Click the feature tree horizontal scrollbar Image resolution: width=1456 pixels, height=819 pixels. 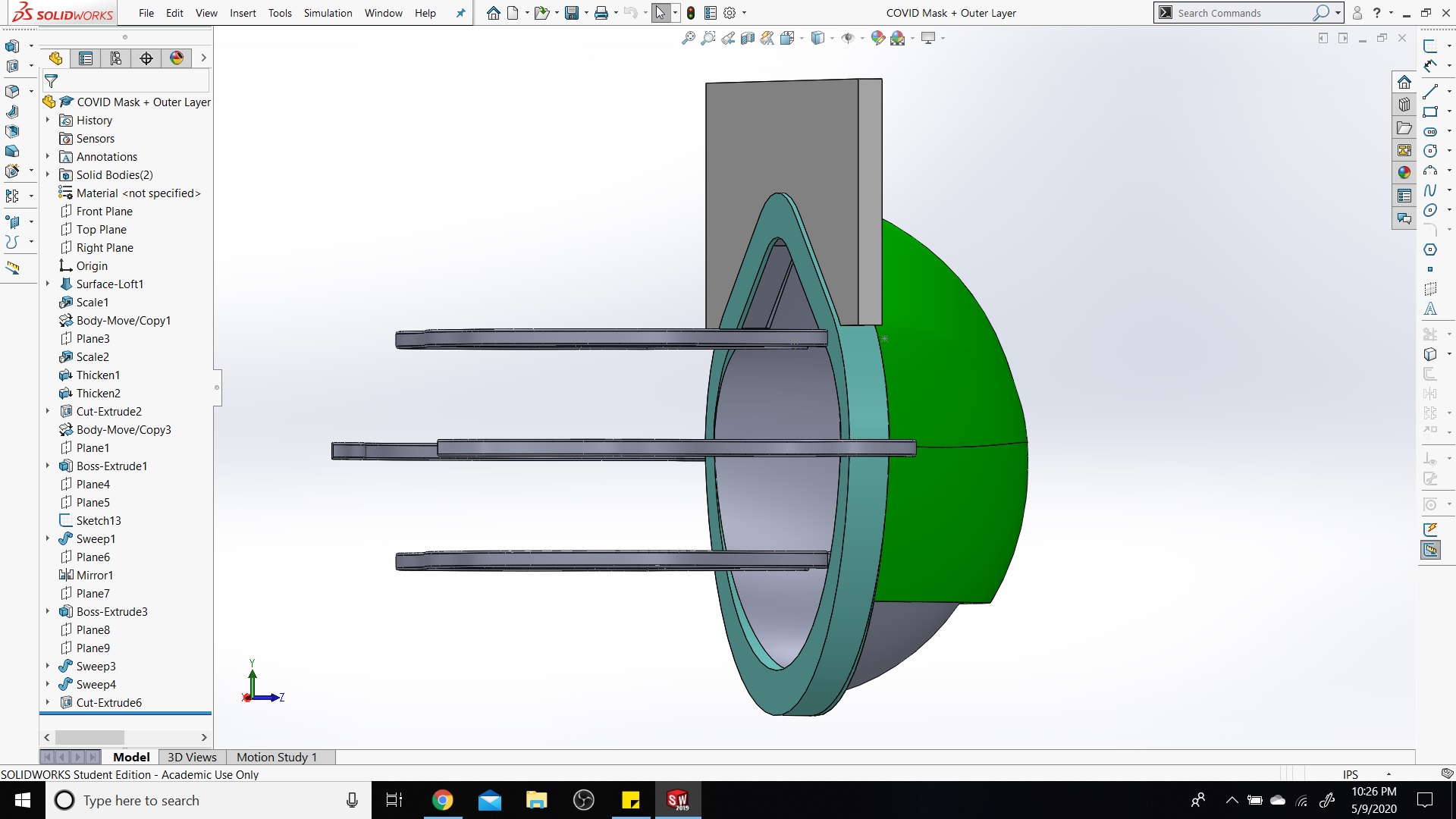(89, 737)
